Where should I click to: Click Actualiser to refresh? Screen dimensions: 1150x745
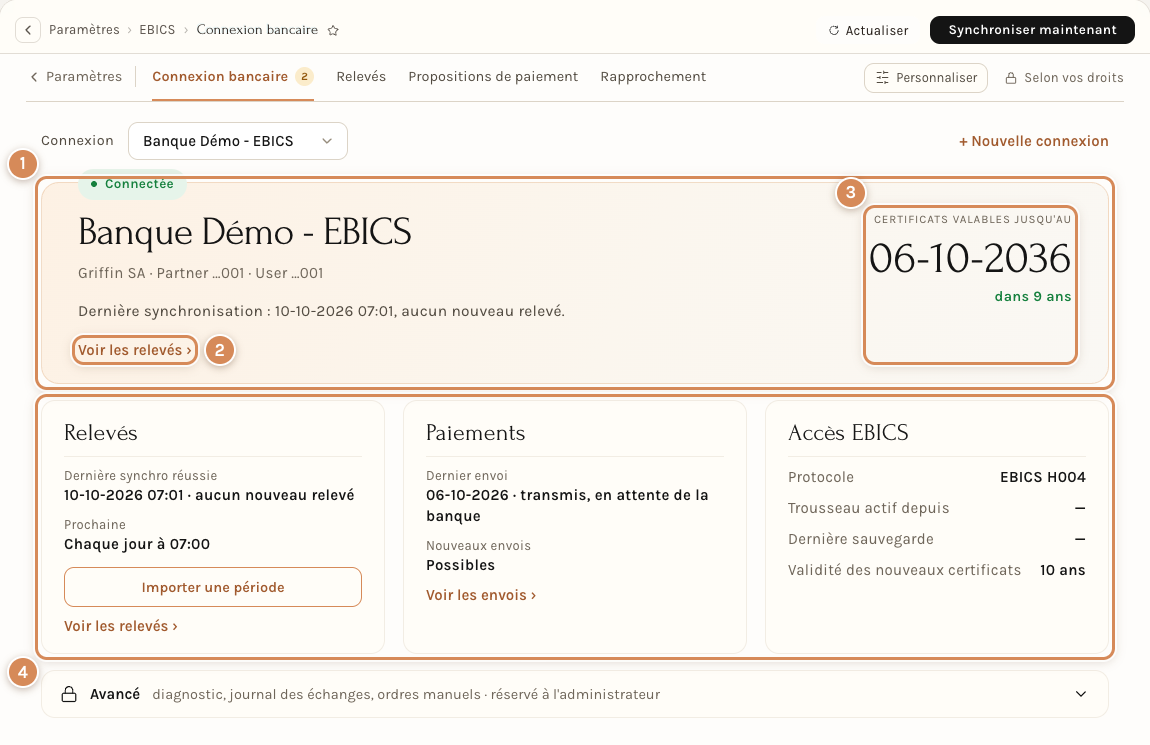pyautogui.click(x=868, y=30)
